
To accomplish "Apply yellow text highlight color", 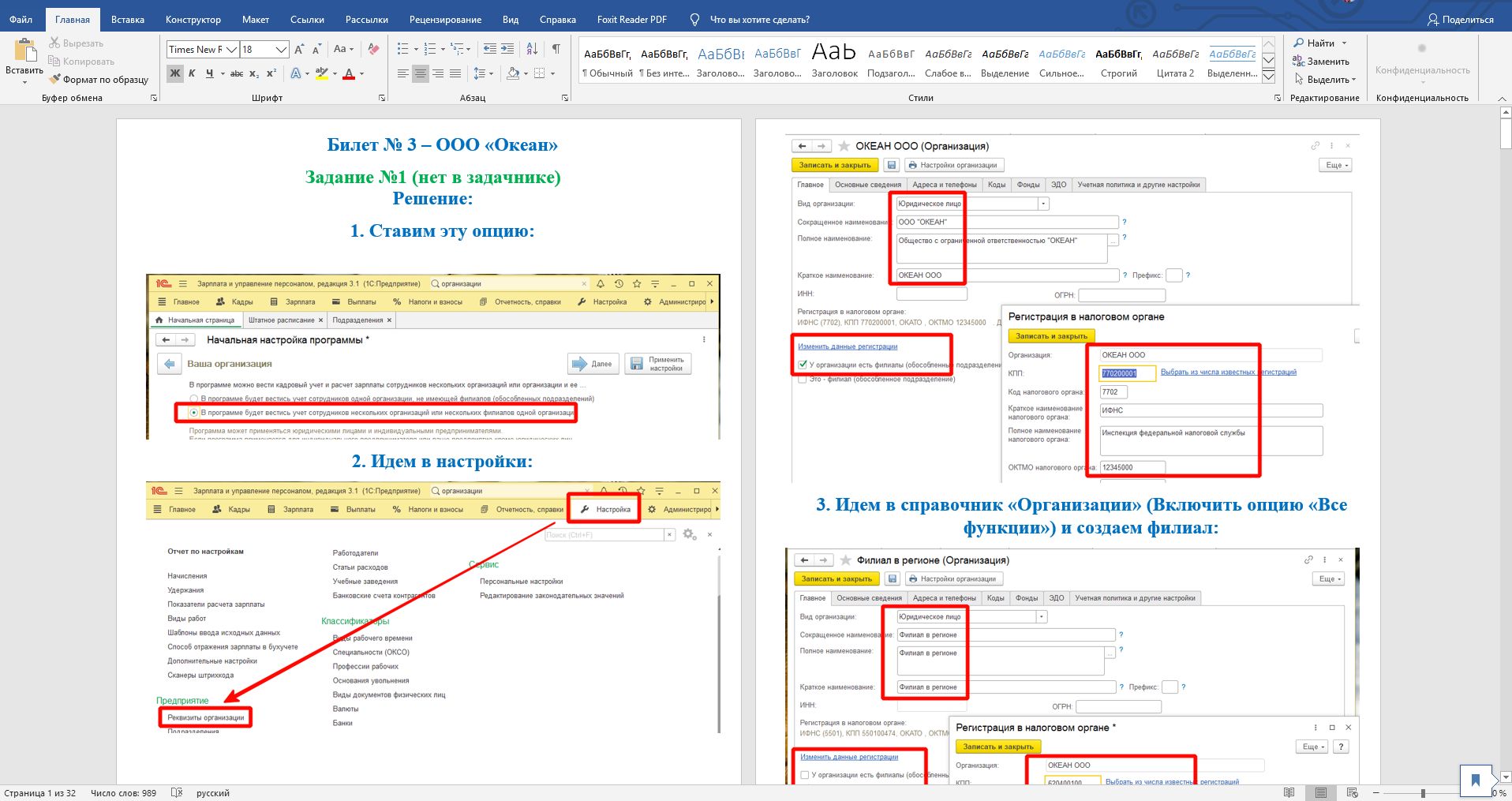I will coord(321,73).
